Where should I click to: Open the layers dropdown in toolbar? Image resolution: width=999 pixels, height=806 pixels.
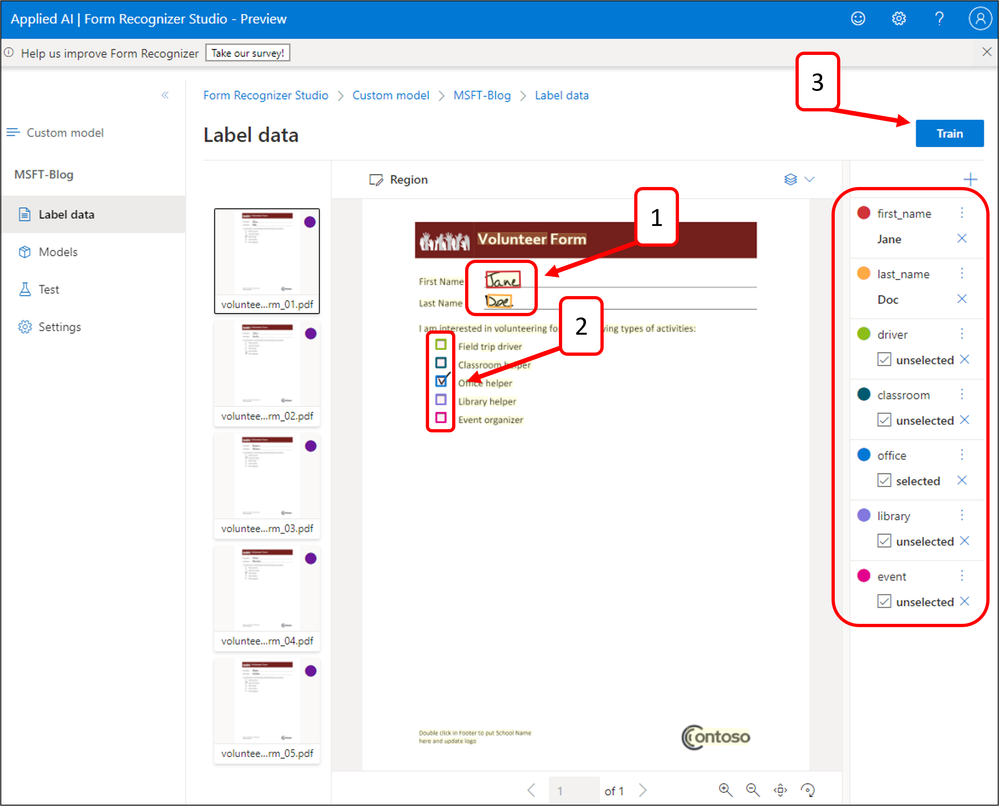[799, 180]
